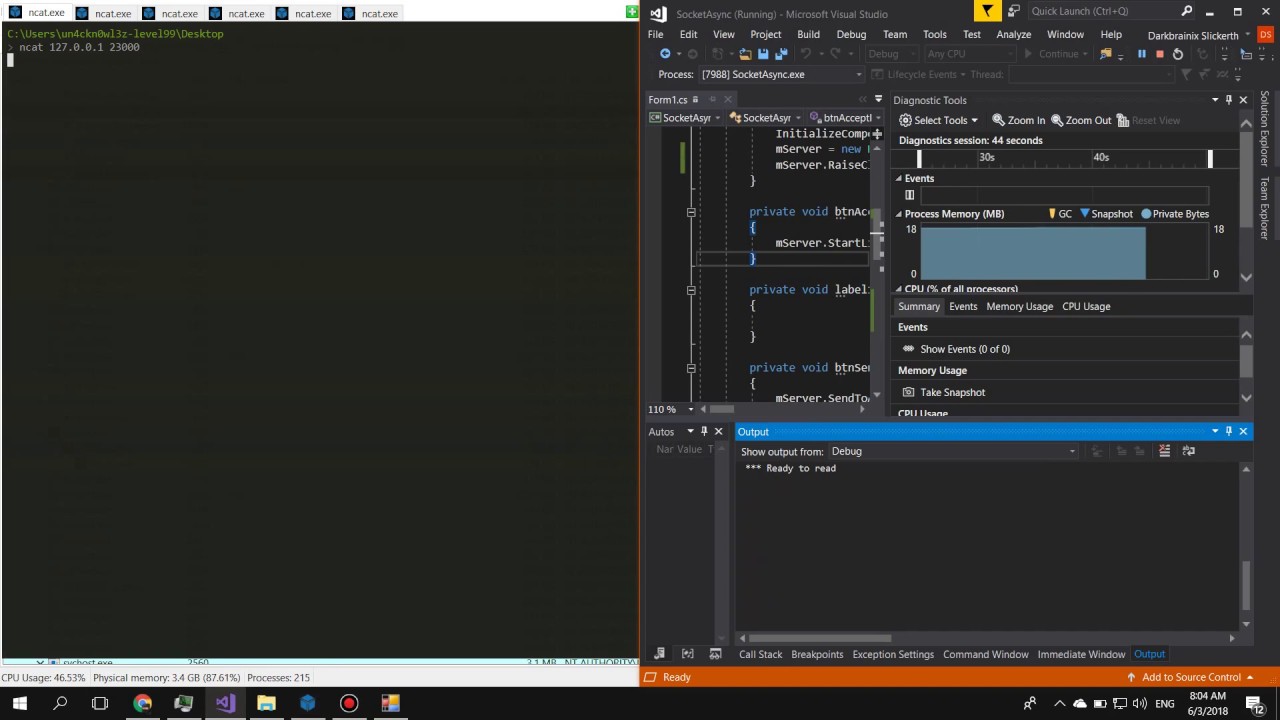Collapse the label method code block
Viewport: 1280px width, 720px height.
pos(691,290)
